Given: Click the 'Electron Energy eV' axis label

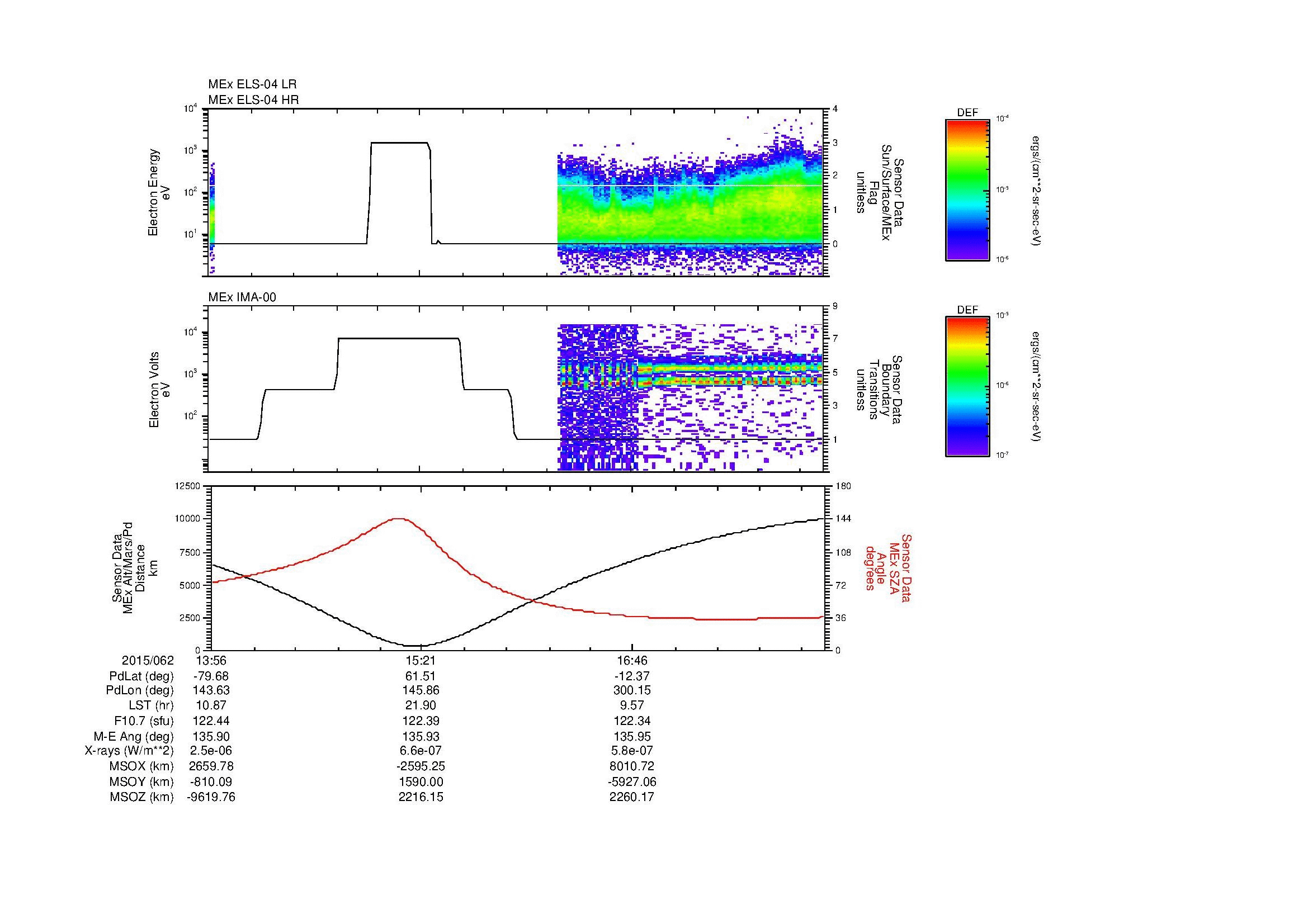Looking at the screenshot, I should [160, 193].
